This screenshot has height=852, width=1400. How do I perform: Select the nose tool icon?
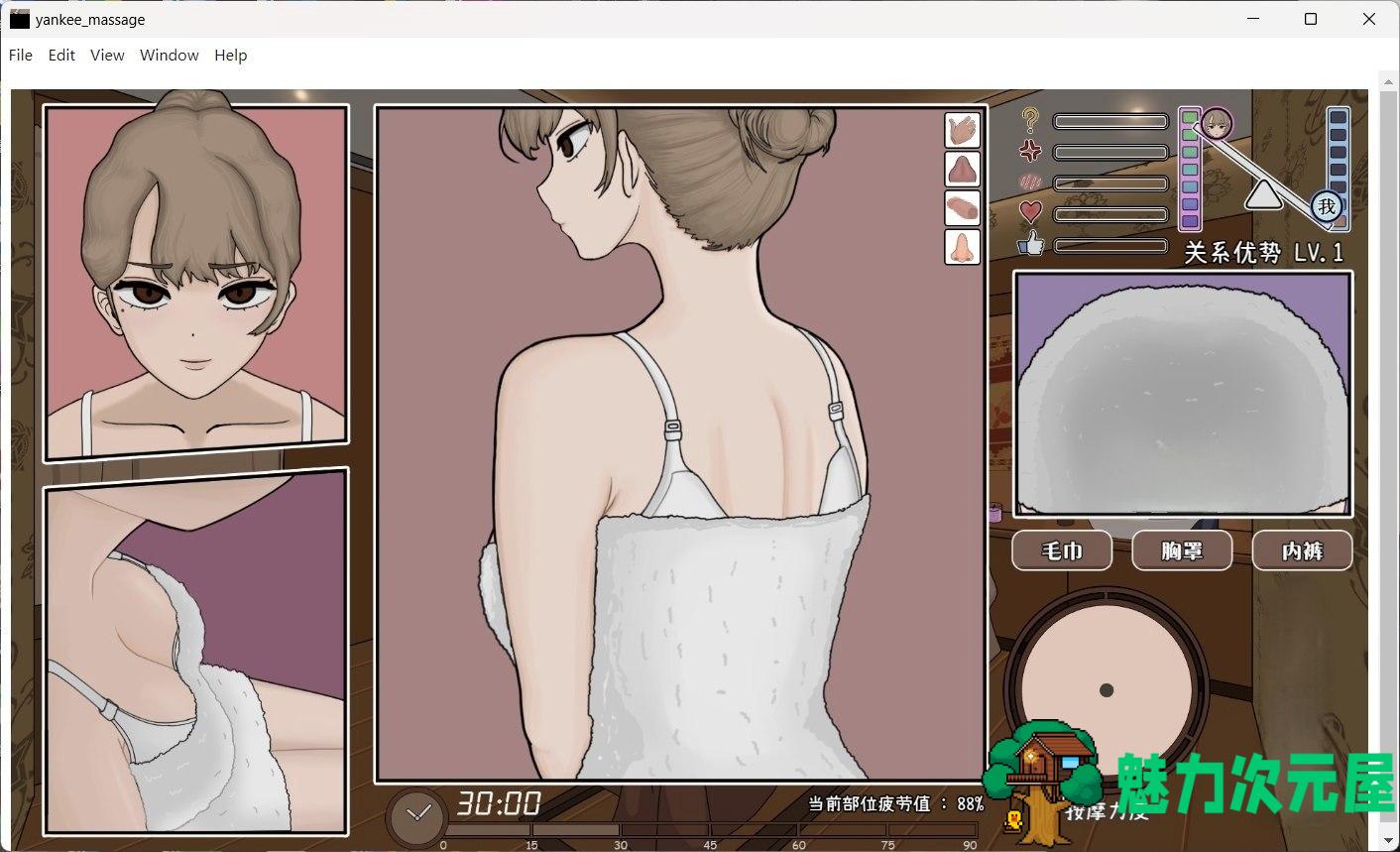click(x=962, y=246)
